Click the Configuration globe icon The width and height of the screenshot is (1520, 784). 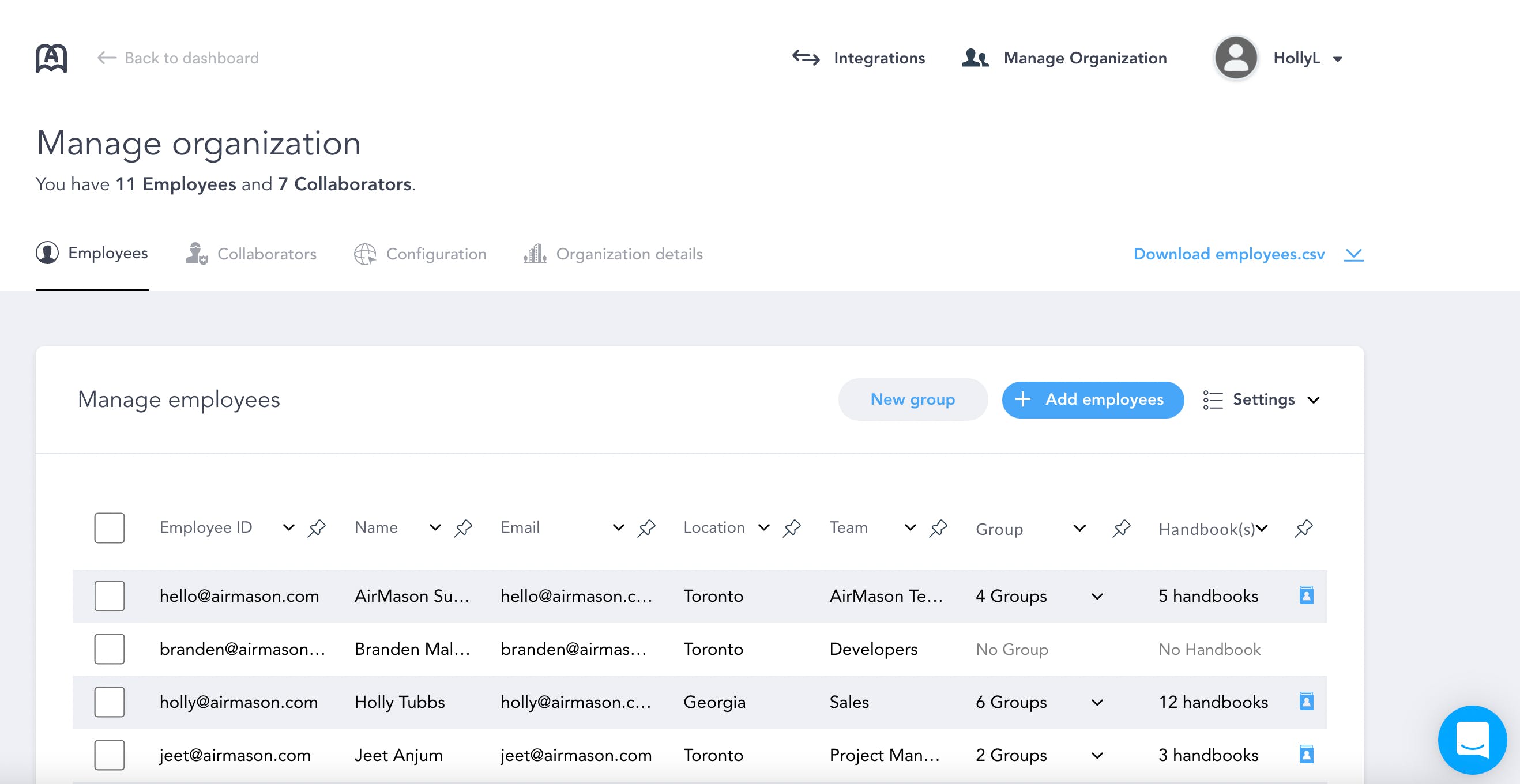click(364, 254)
